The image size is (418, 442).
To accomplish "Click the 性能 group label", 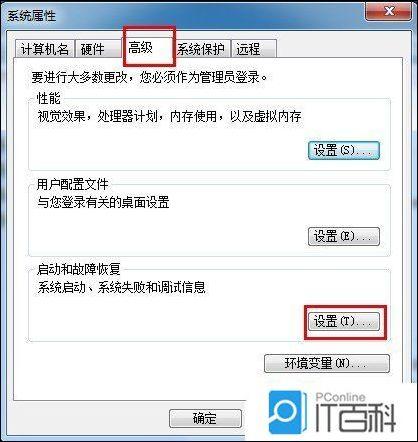I will click(x=49, y=99).
